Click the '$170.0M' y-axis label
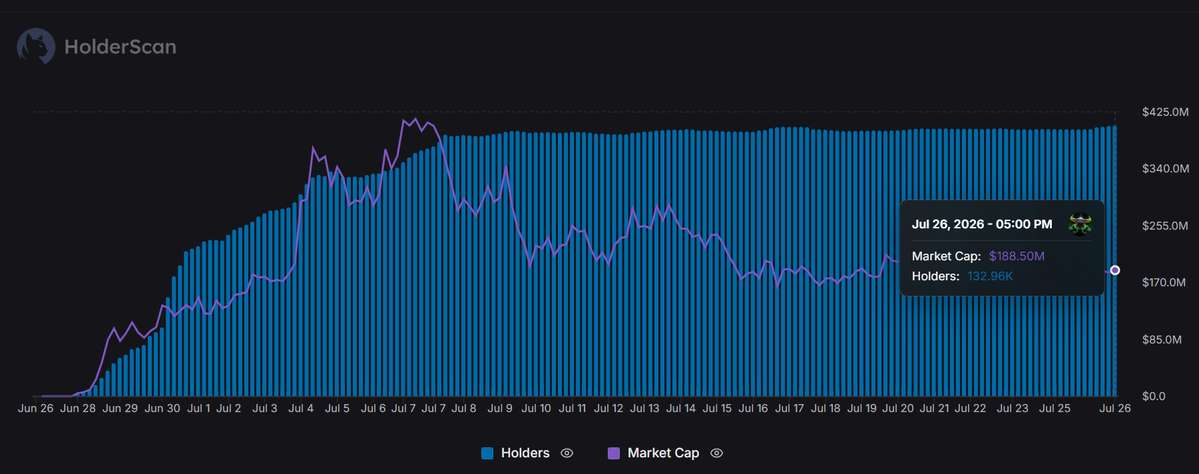 [x=1165, y=282]
